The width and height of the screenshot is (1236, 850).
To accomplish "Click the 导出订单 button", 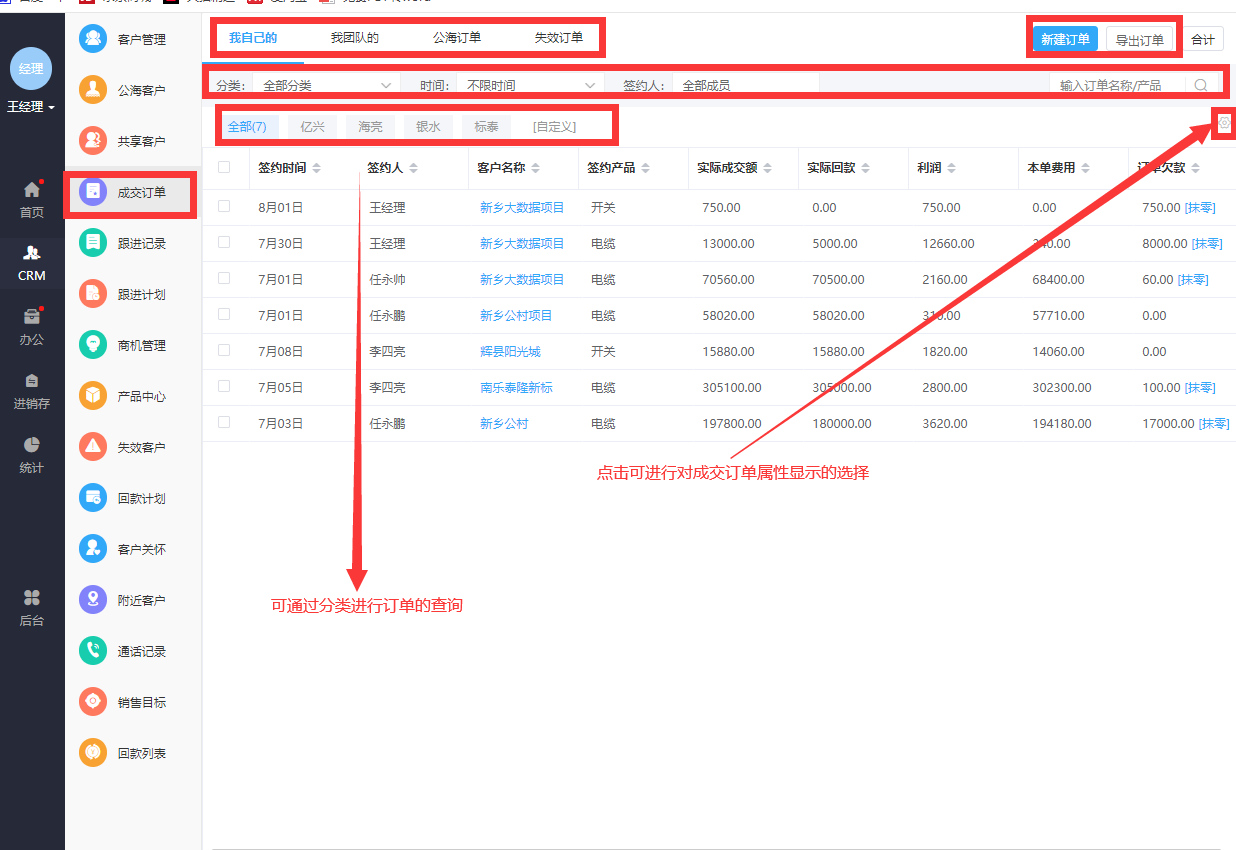I will coord(1139,40).
